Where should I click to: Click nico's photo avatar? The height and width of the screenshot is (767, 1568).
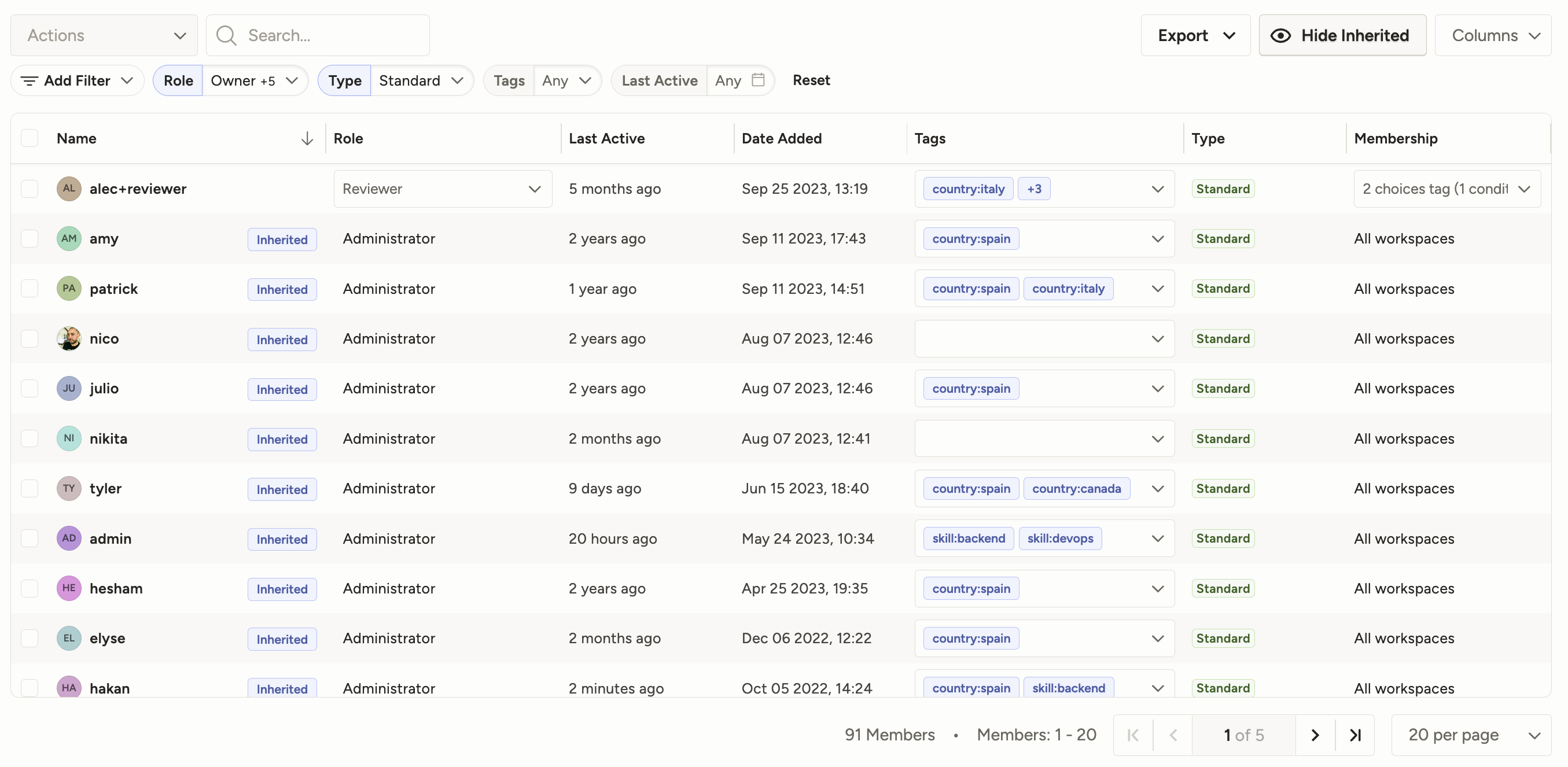(x=69, y=338)
